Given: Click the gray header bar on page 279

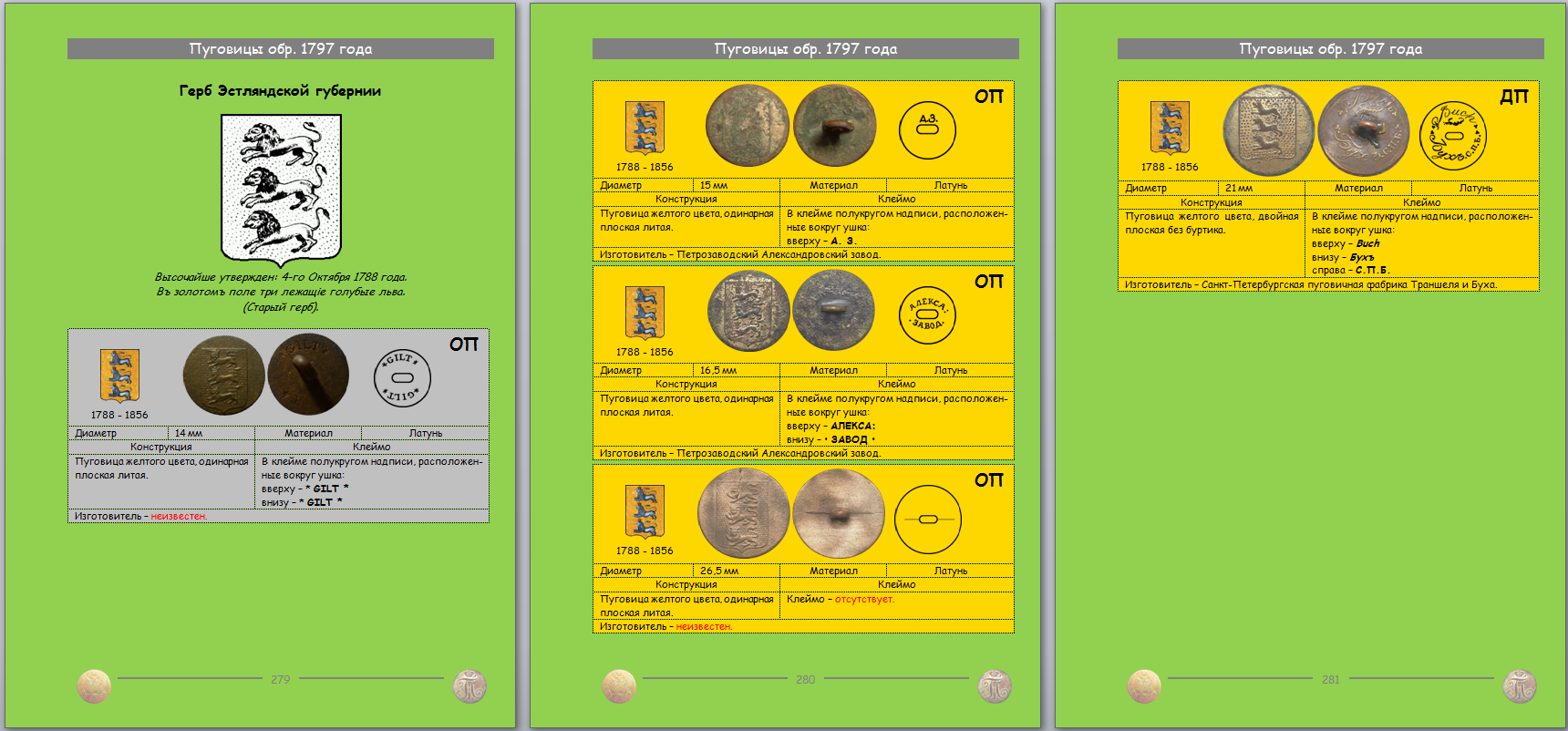Looking at the screenshot, I should [281, 49].
